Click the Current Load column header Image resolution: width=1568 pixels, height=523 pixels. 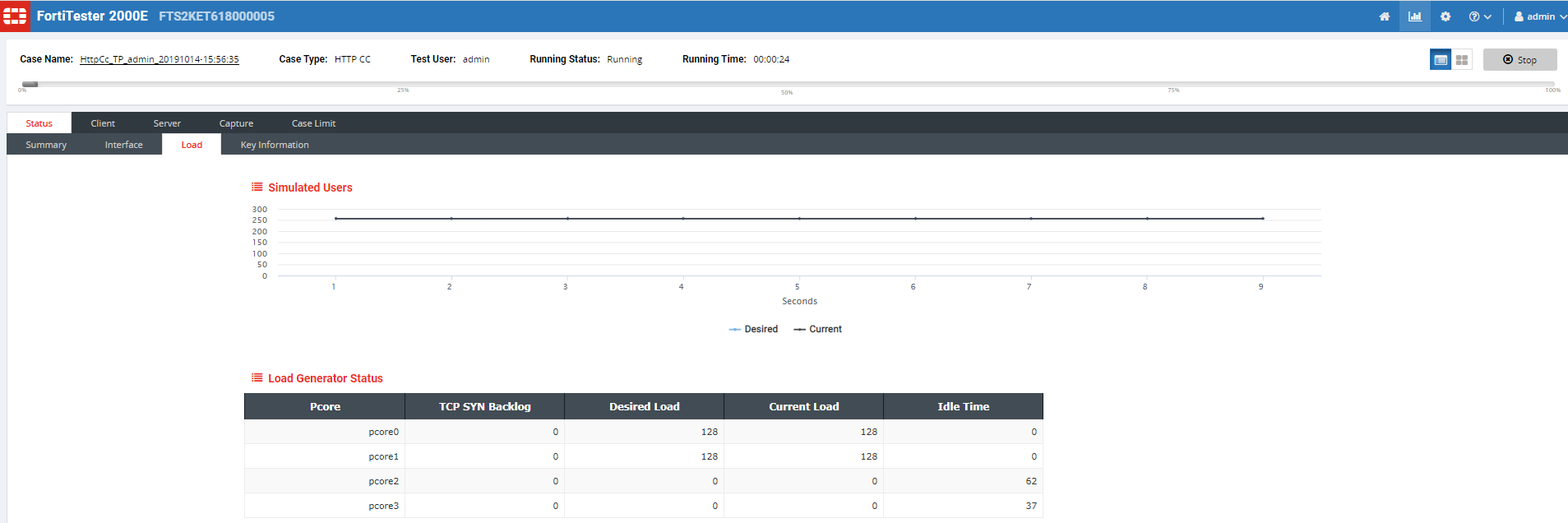804,406
